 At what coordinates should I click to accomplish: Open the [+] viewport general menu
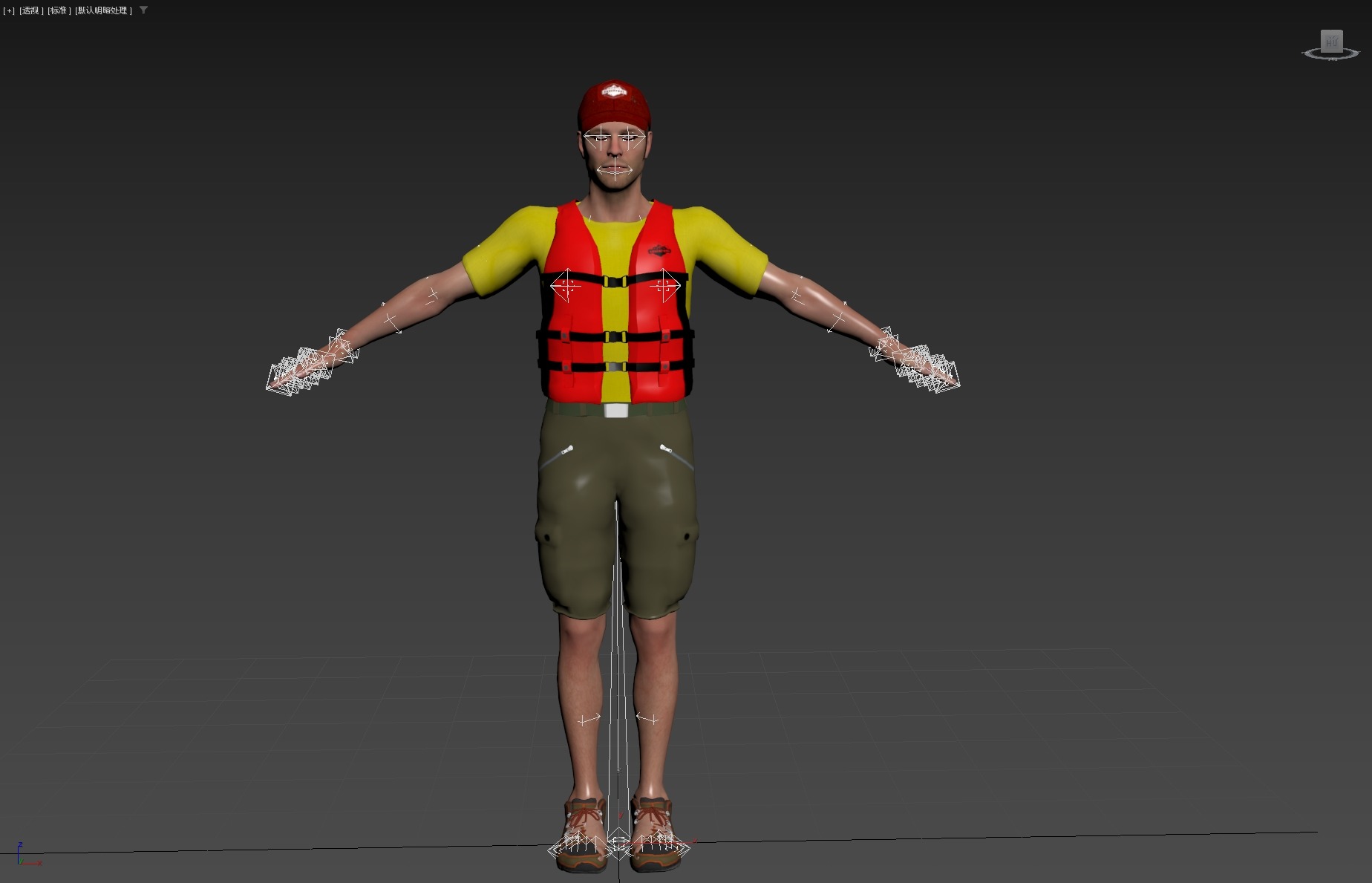click(9, 10)
